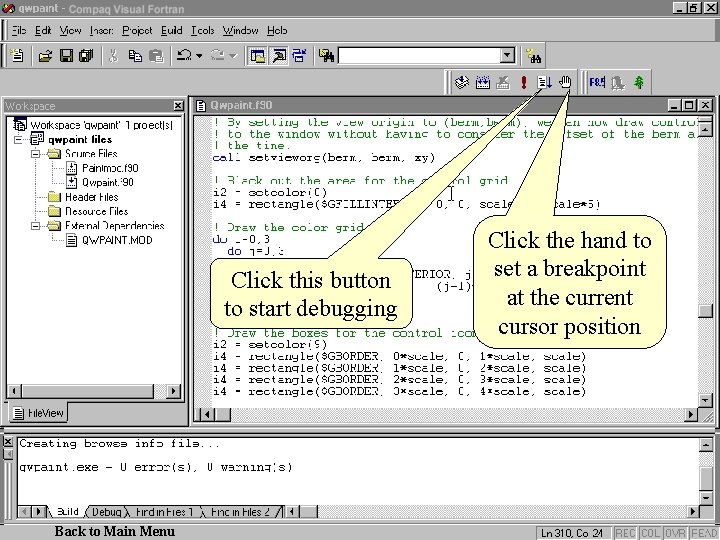Select the Header Files folder
The image size is (720, 540).
pyautogui.click(x=91, y=197)
